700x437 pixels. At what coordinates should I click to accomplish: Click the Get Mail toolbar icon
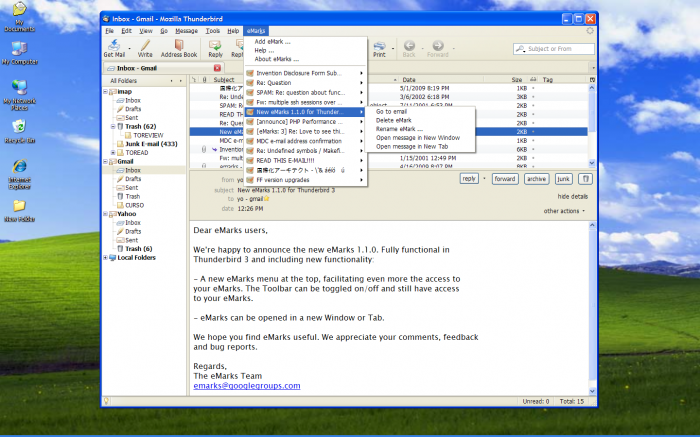coord(114,45)
